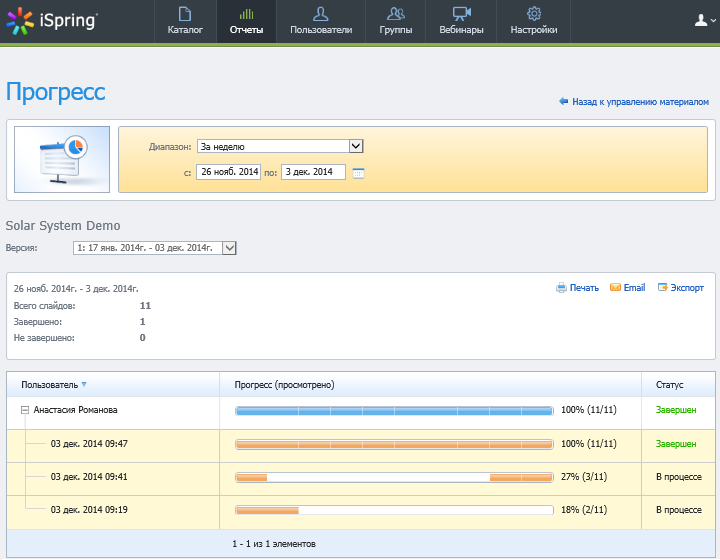Viewport: 720px width, 560px height.
Task: Click the back arrow icon
Action: (563, 101)
